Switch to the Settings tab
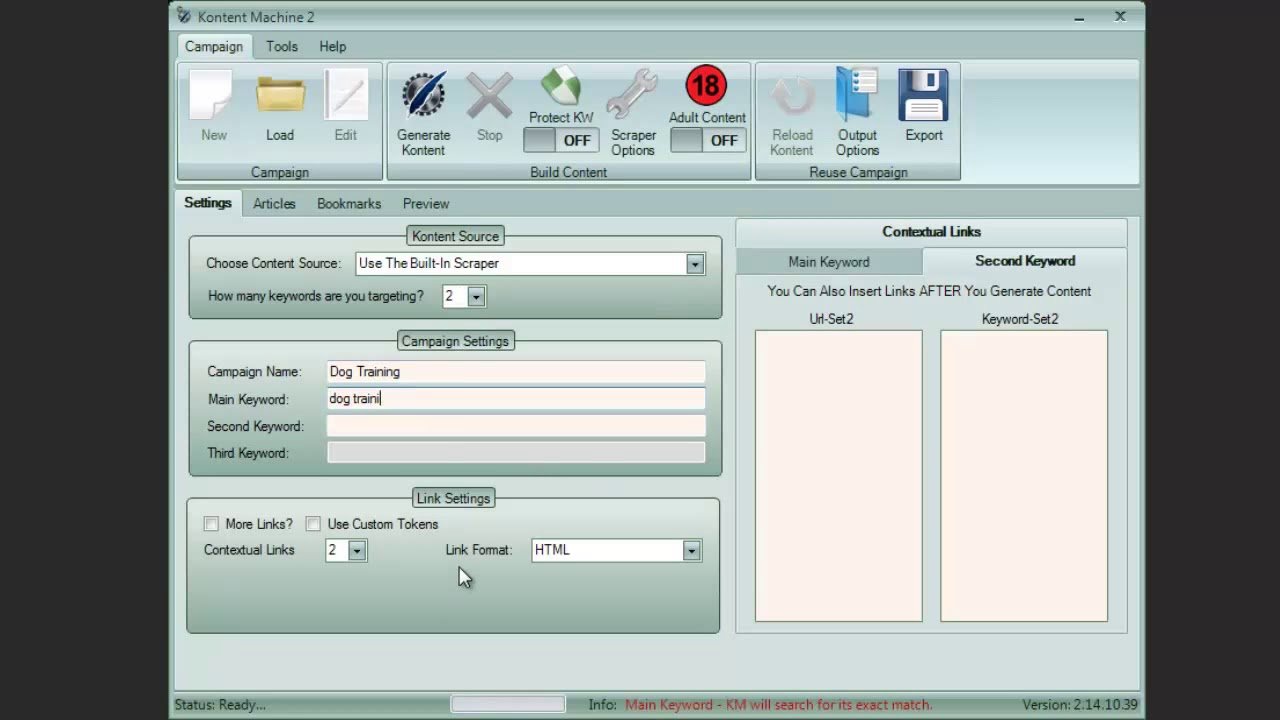The width and height of the screenshot is (1280, 720). click(x=208, y=202)
